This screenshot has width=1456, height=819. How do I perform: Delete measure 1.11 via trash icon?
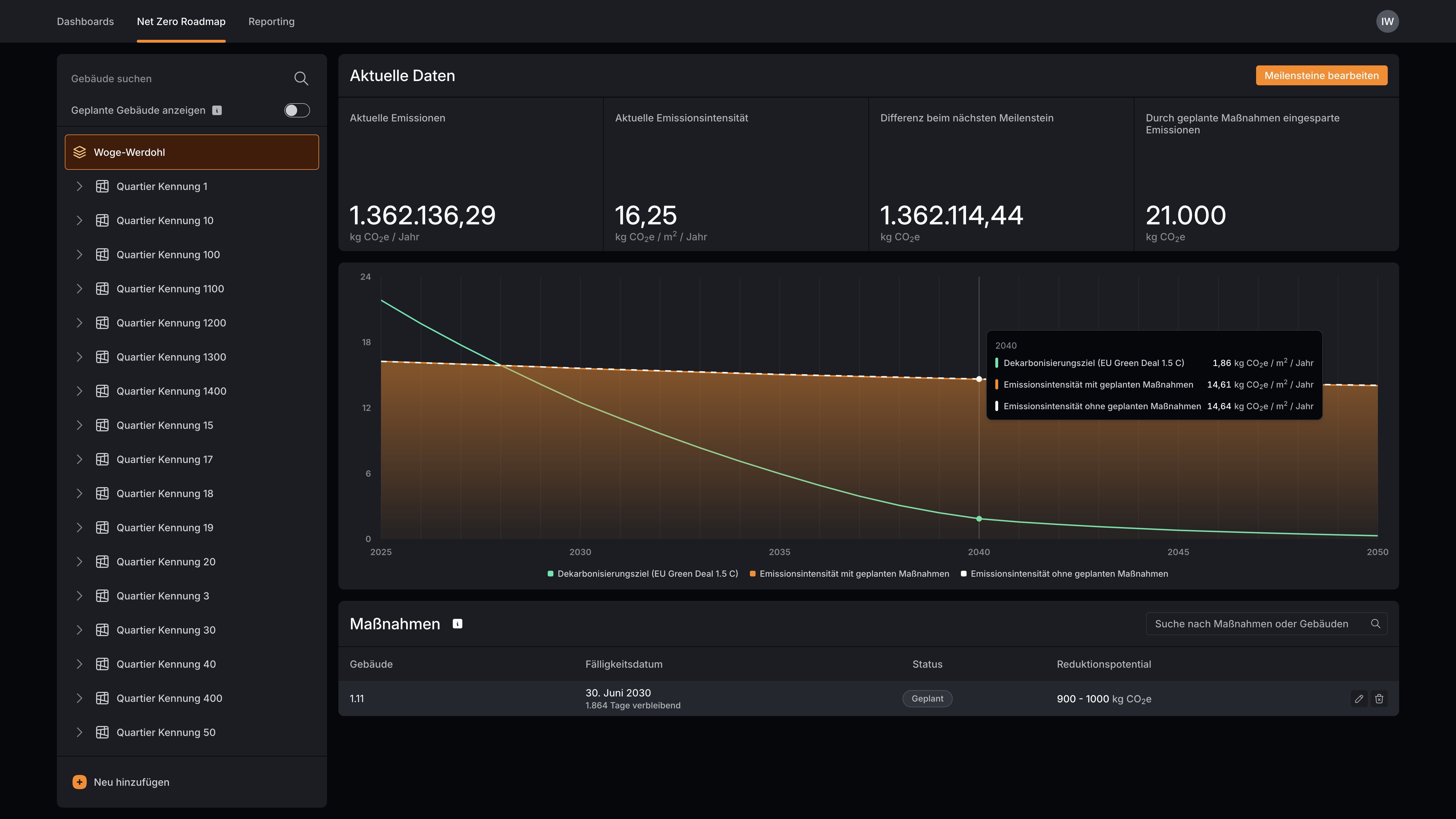coord(1379,699)
